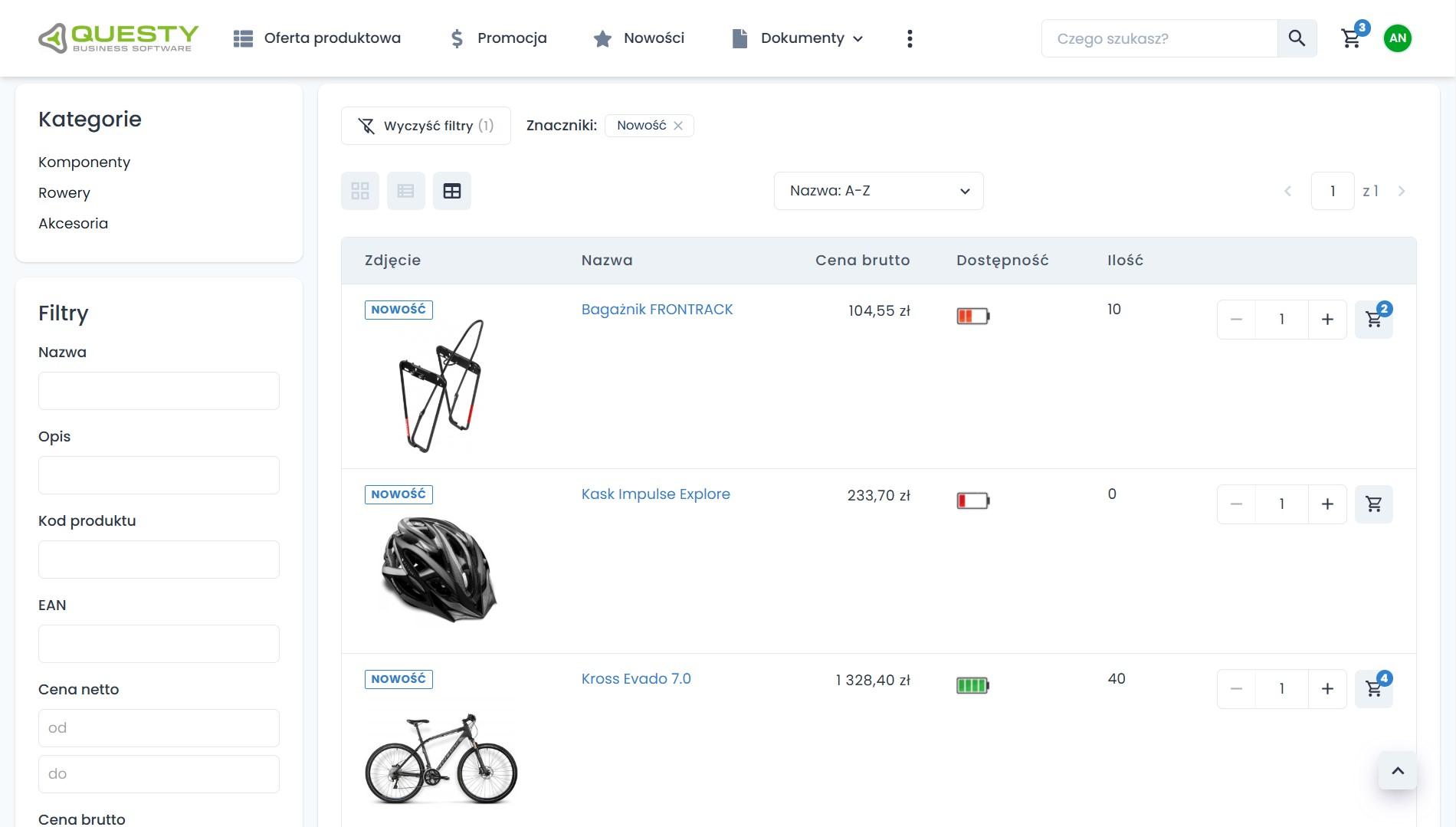Click the Dostępność column header

1002,261
